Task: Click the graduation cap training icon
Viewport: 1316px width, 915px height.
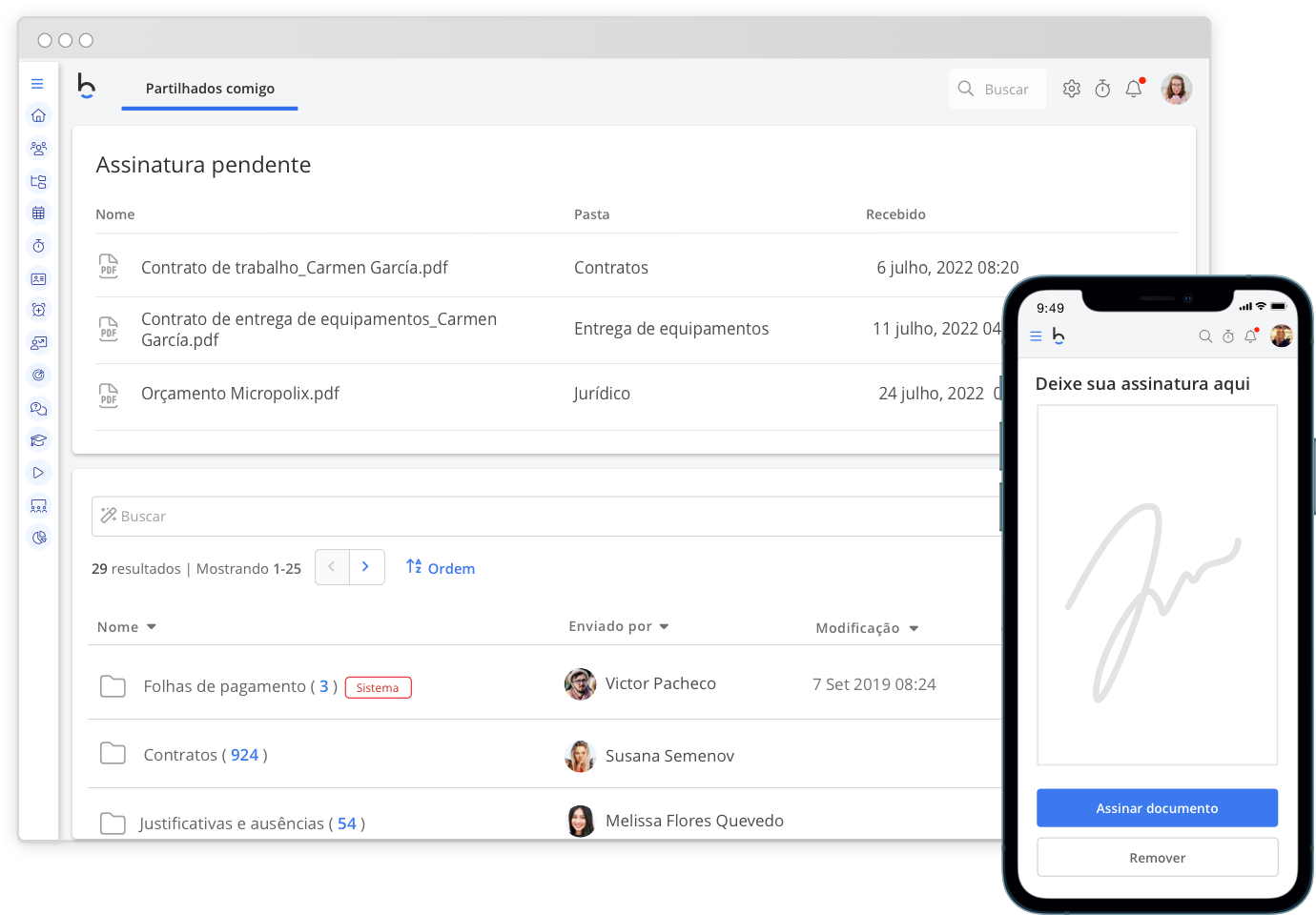Action: [x=38, y=440]
